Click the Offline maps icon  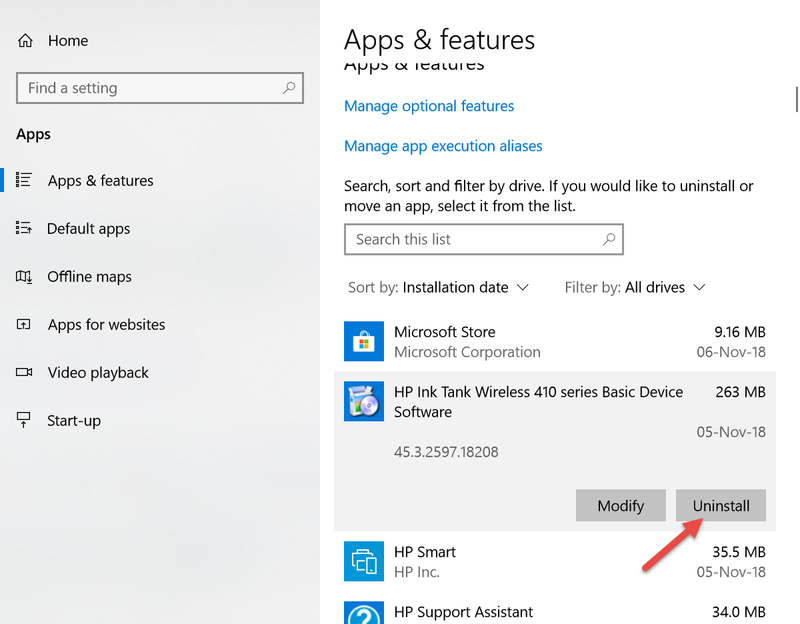tap(23, 277)
